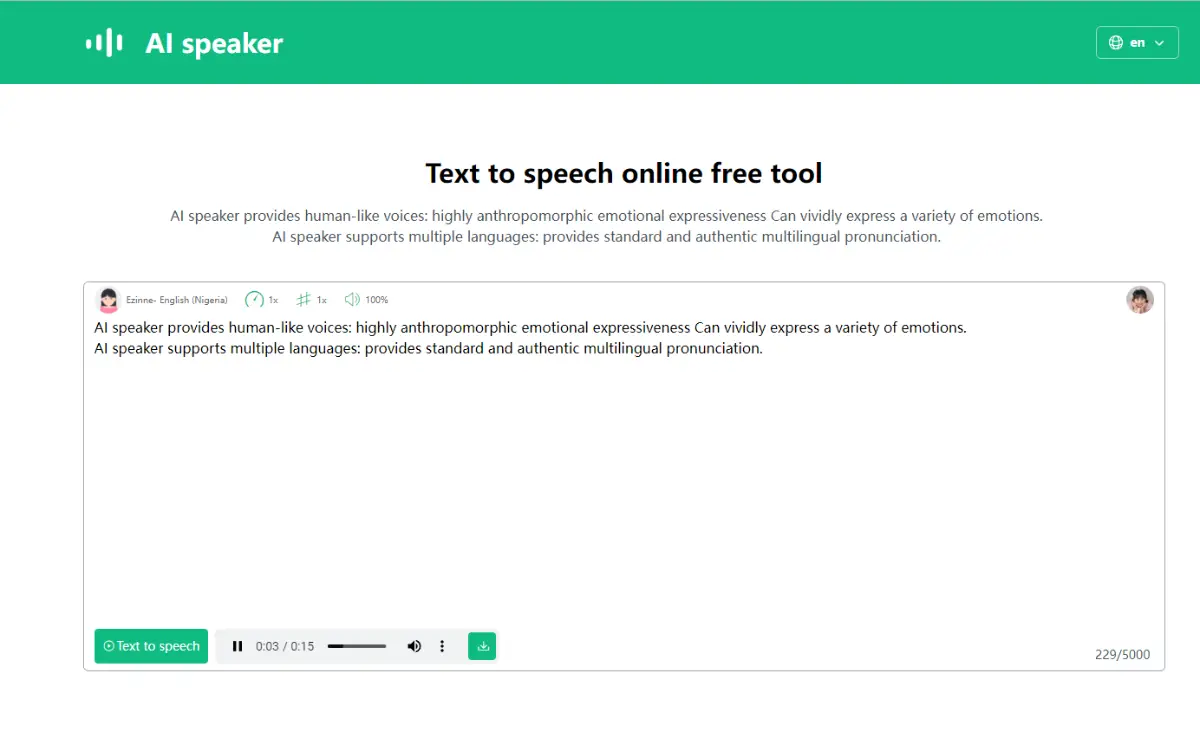Download the generated audio file

click(482, 646)
